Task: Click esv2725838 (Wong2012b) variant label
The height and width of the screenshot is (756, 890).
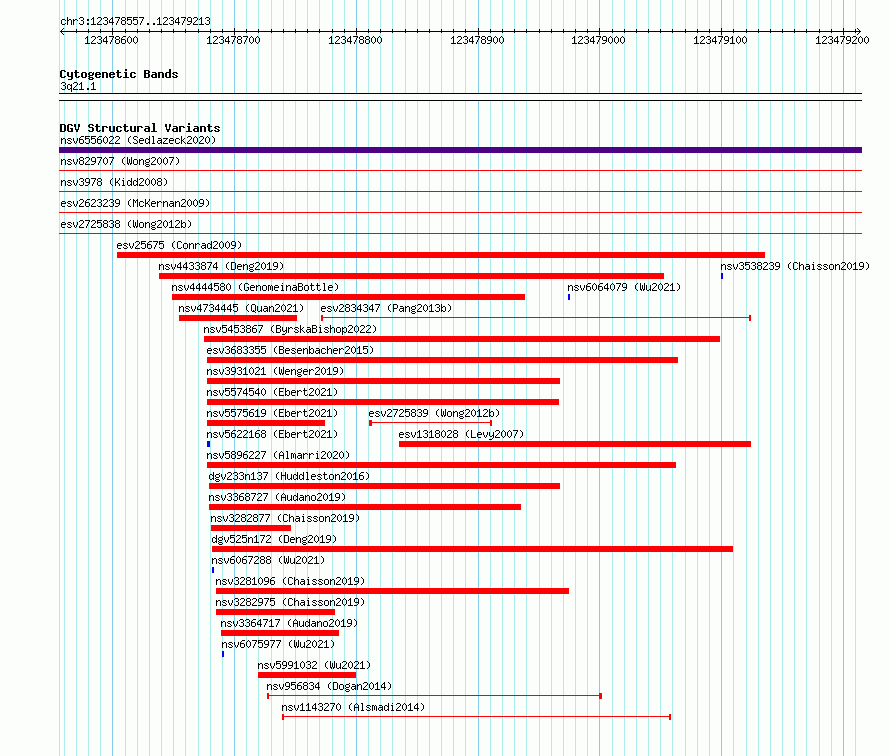Action: pos(126,224)
